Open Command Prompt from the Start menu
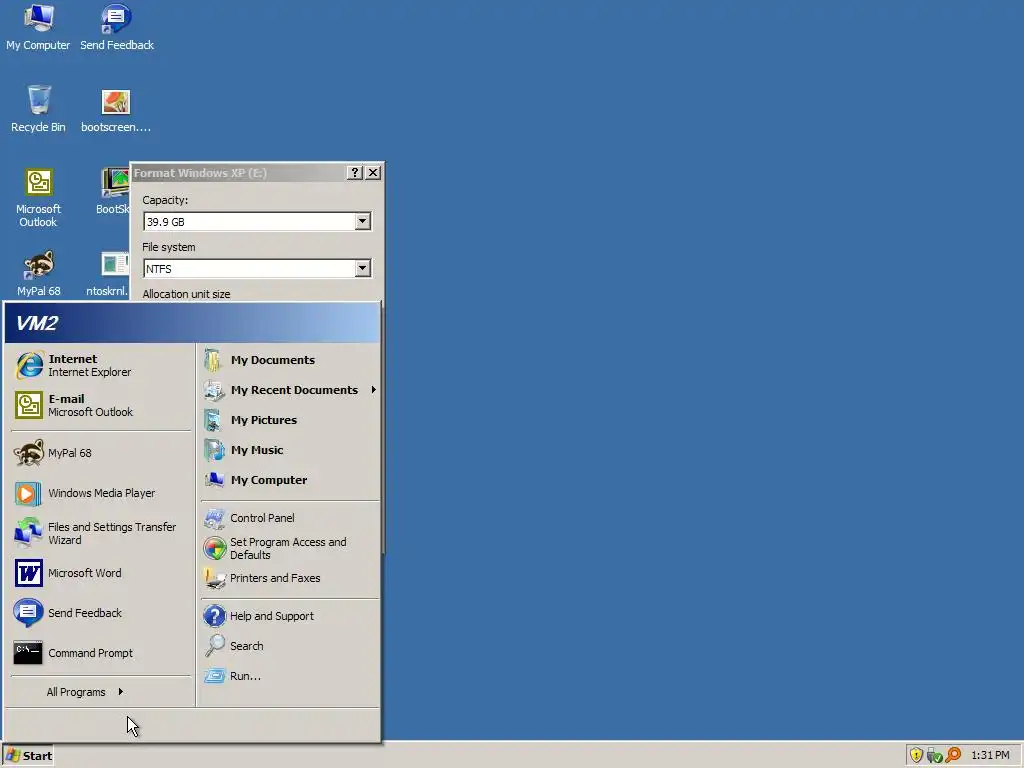 (x=101, y=652)
